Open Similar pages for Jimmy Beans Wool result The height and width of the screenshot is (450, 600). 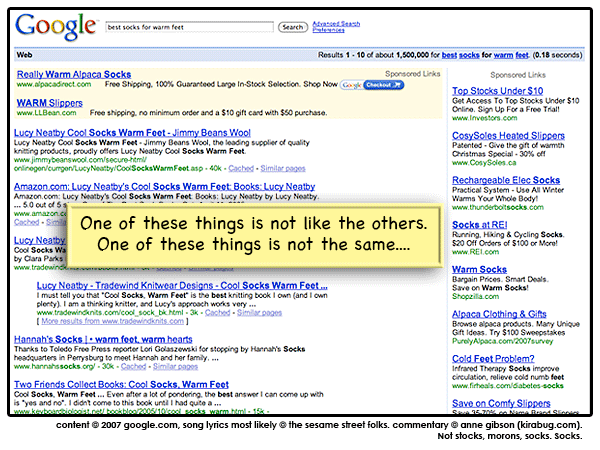click(283, 168)
